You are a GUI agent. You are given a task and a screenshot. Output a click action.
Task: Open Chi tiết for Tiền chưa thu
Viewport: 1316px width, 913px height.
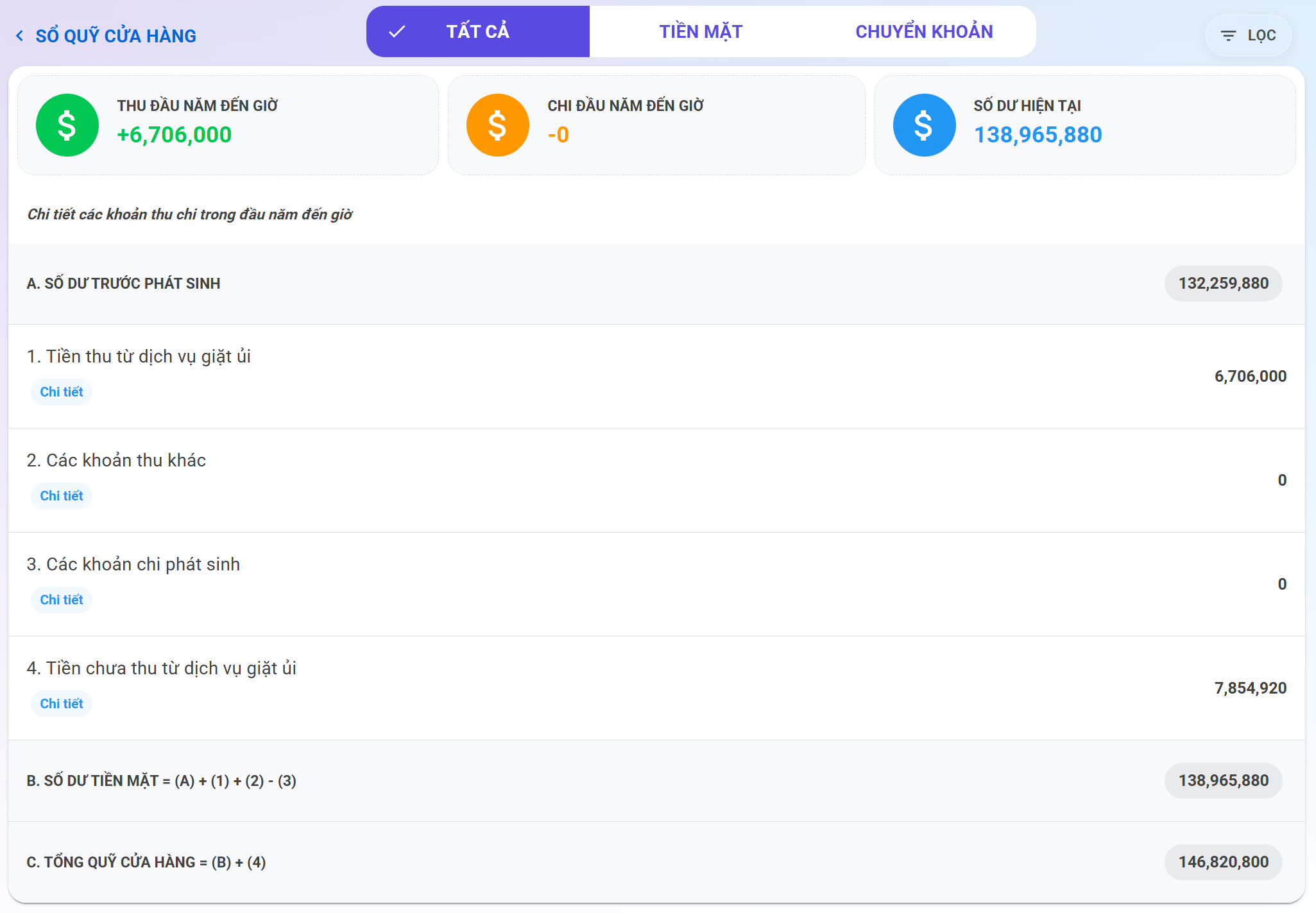[x=62, y=704]
